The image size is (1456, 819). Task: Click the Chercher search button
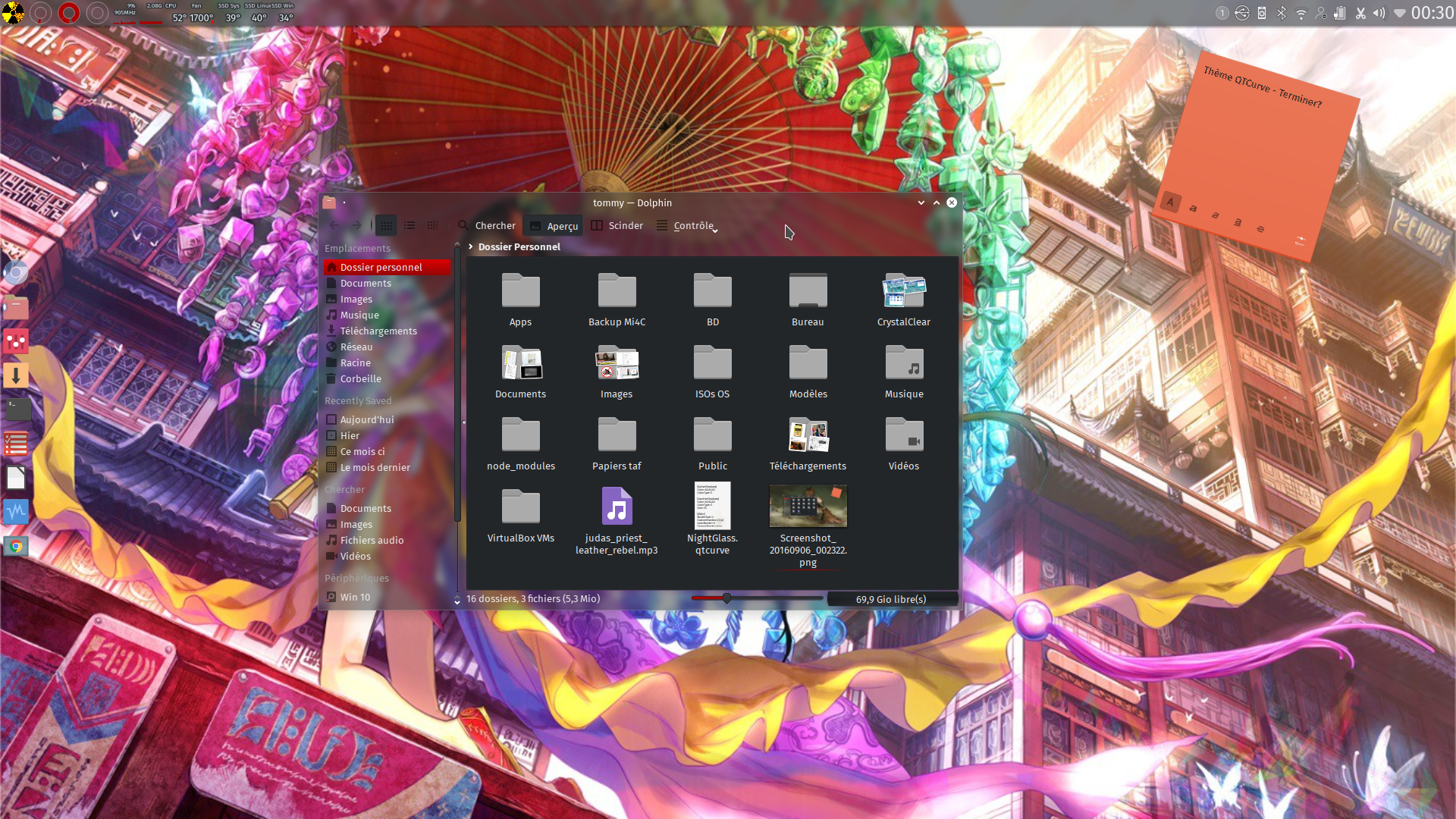487,225
